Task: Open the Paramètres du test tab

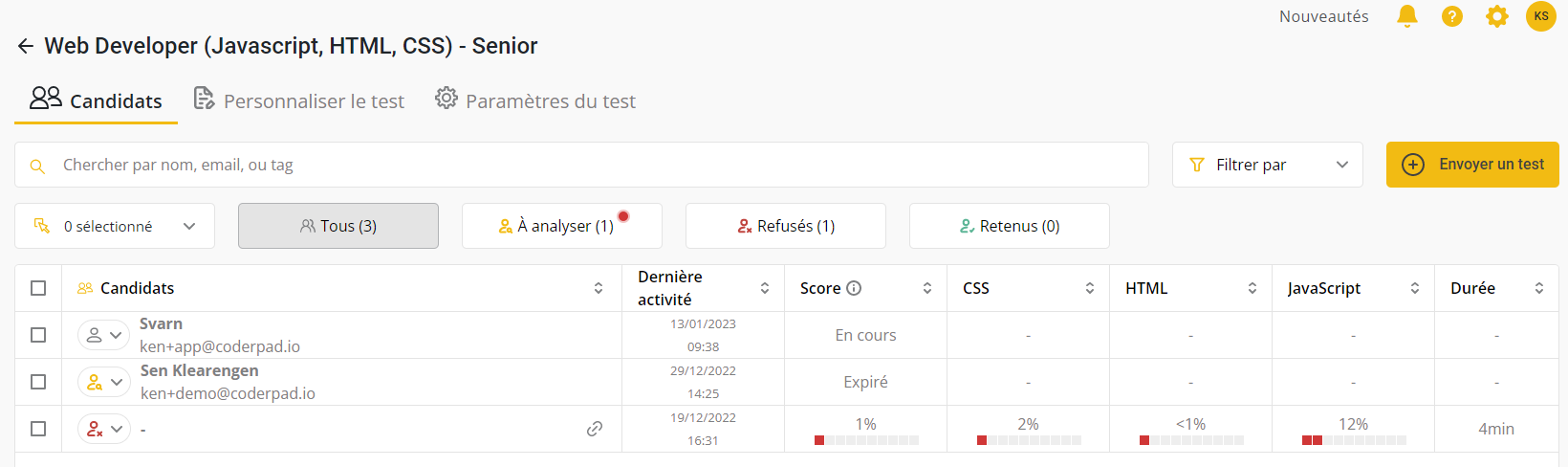Action: click(535, 100)
